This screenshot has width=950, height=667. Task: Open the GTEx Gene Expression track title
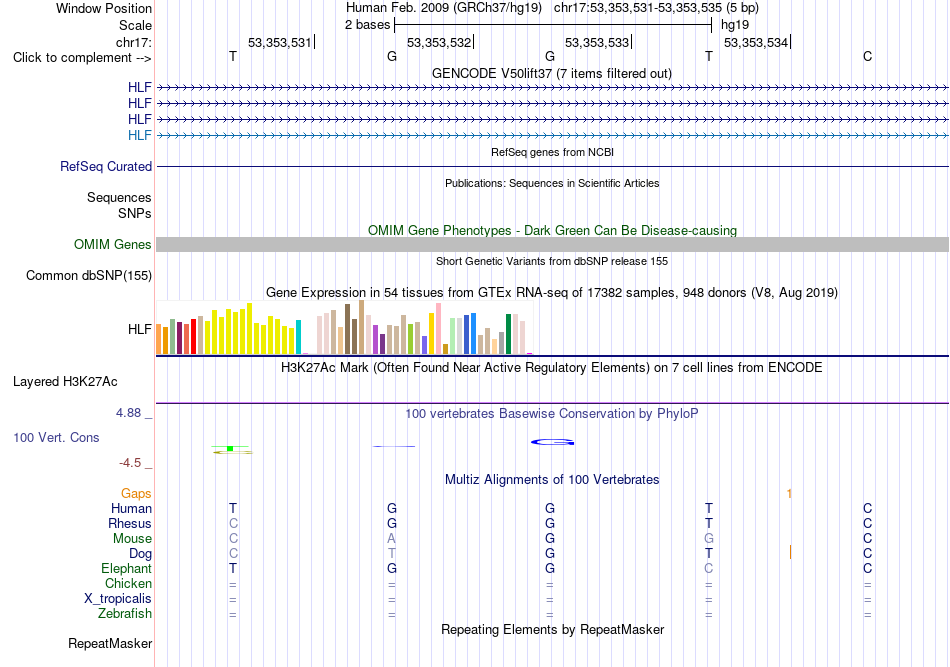tap(552, 293)
